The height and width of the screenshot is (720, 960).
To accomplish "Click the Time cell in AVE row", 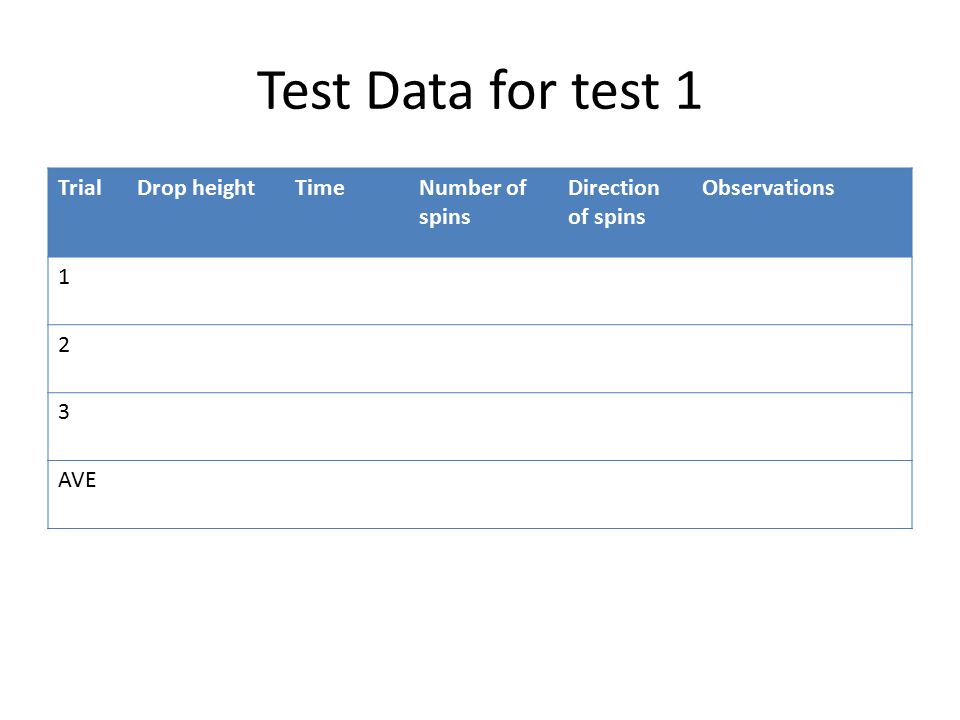I will click(x=347, y=495).
